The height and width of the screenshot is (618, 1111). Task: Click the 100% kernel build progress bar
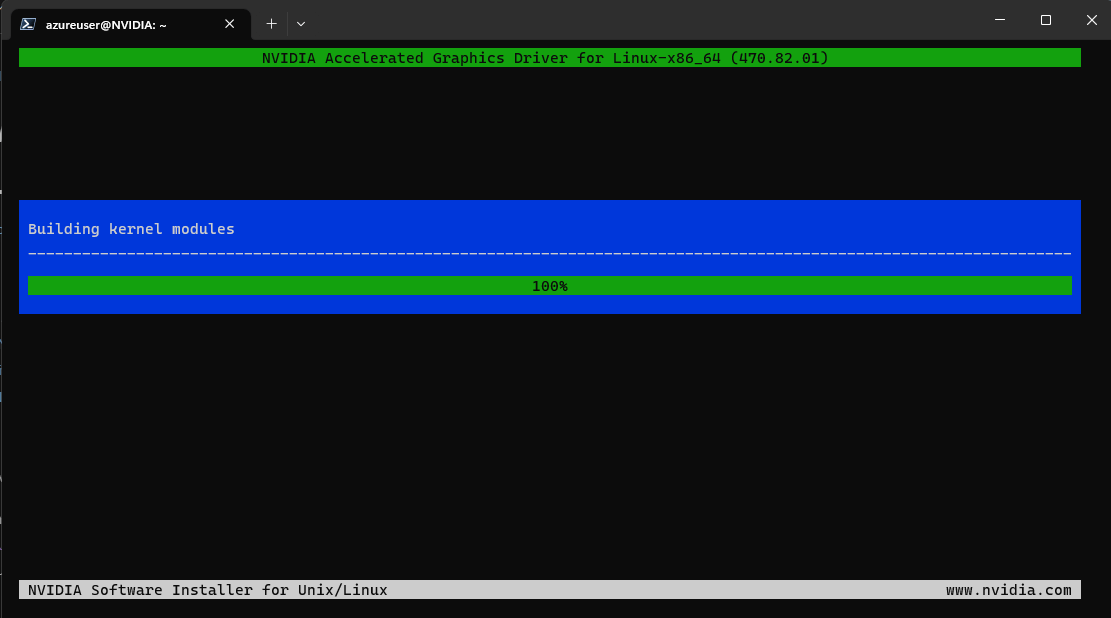(550, 286)
